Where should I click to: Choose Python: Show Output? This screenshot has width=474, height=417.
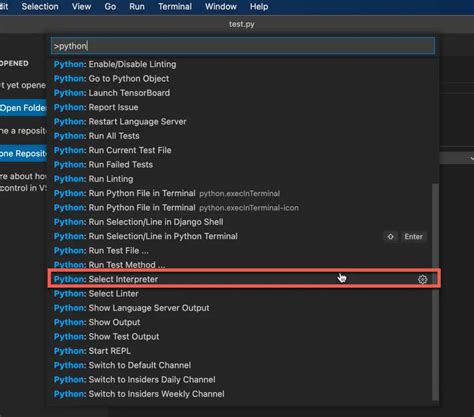pos(243,322)
